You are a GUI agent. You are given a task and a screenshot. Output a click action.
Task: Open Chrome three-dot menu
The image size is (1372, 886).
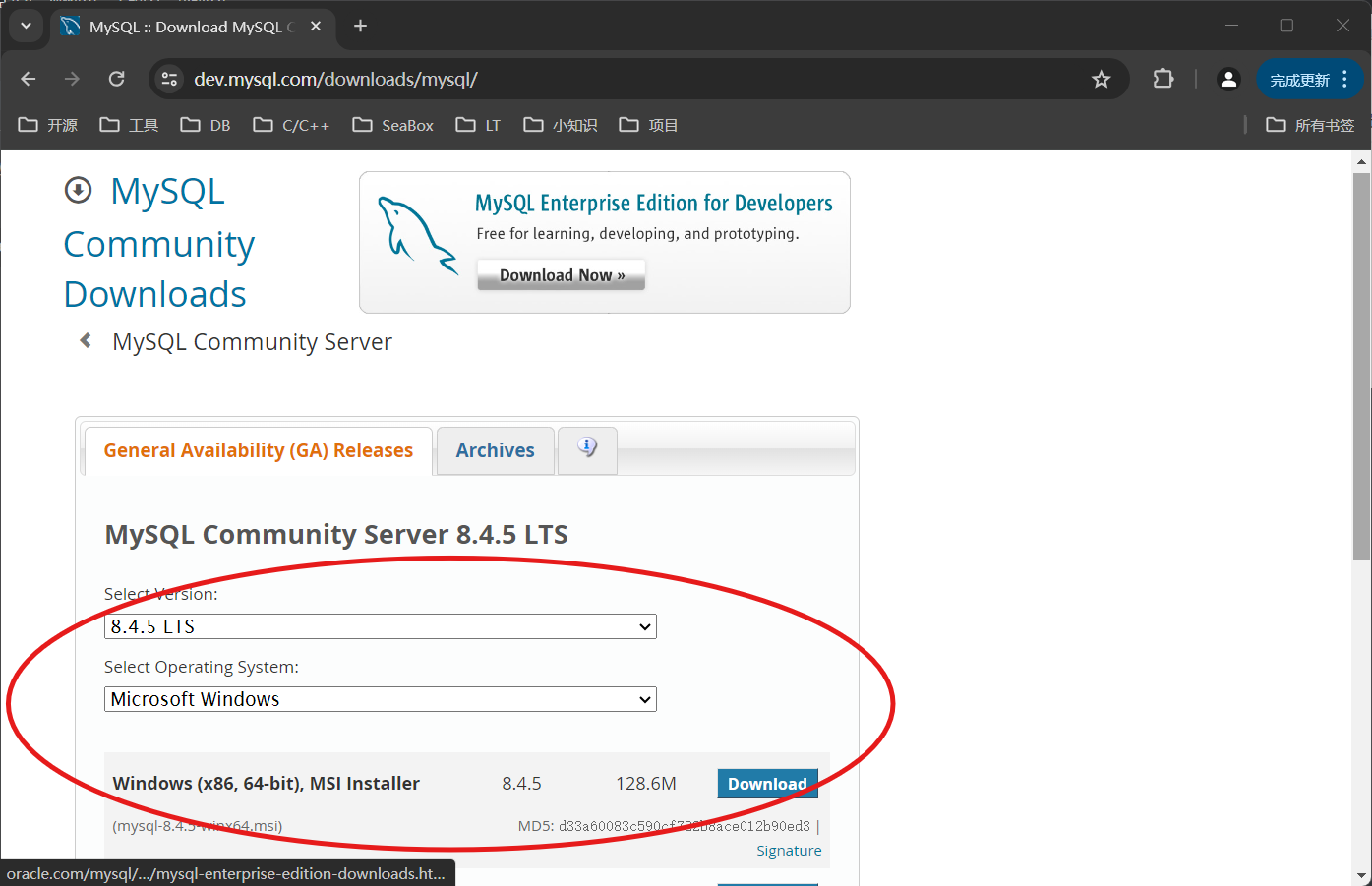pyautogui.click(x=1344, y=79)
